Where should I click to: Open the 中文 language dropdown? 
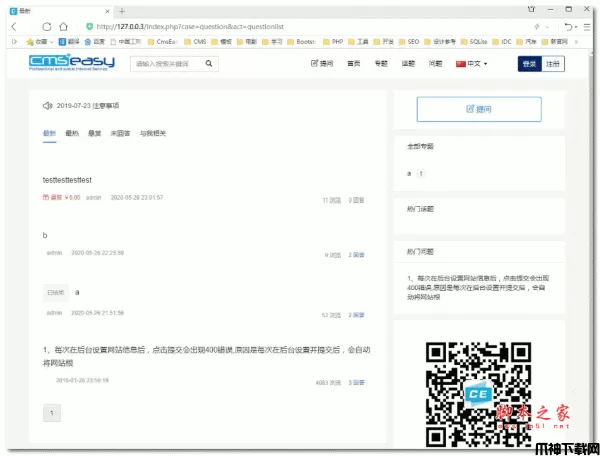point(471,64)
